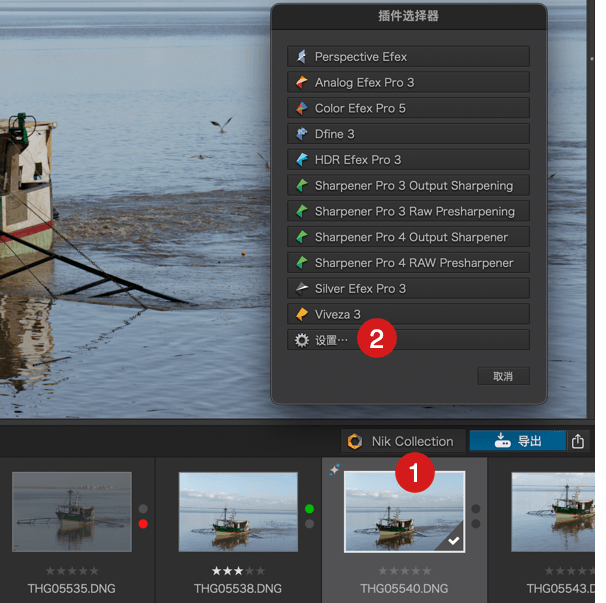
Task: Click the Sharpener Pro 4 RAW Presharpener icon
Action: pos(301,263)
